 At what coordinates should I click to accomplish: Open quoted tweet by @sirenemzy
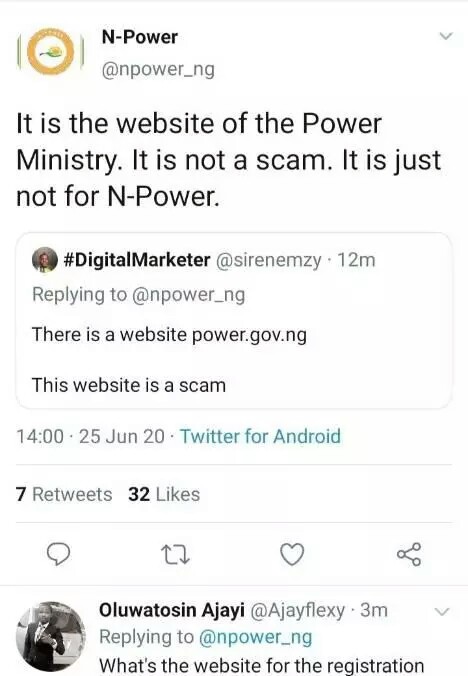tap(234, 320)
